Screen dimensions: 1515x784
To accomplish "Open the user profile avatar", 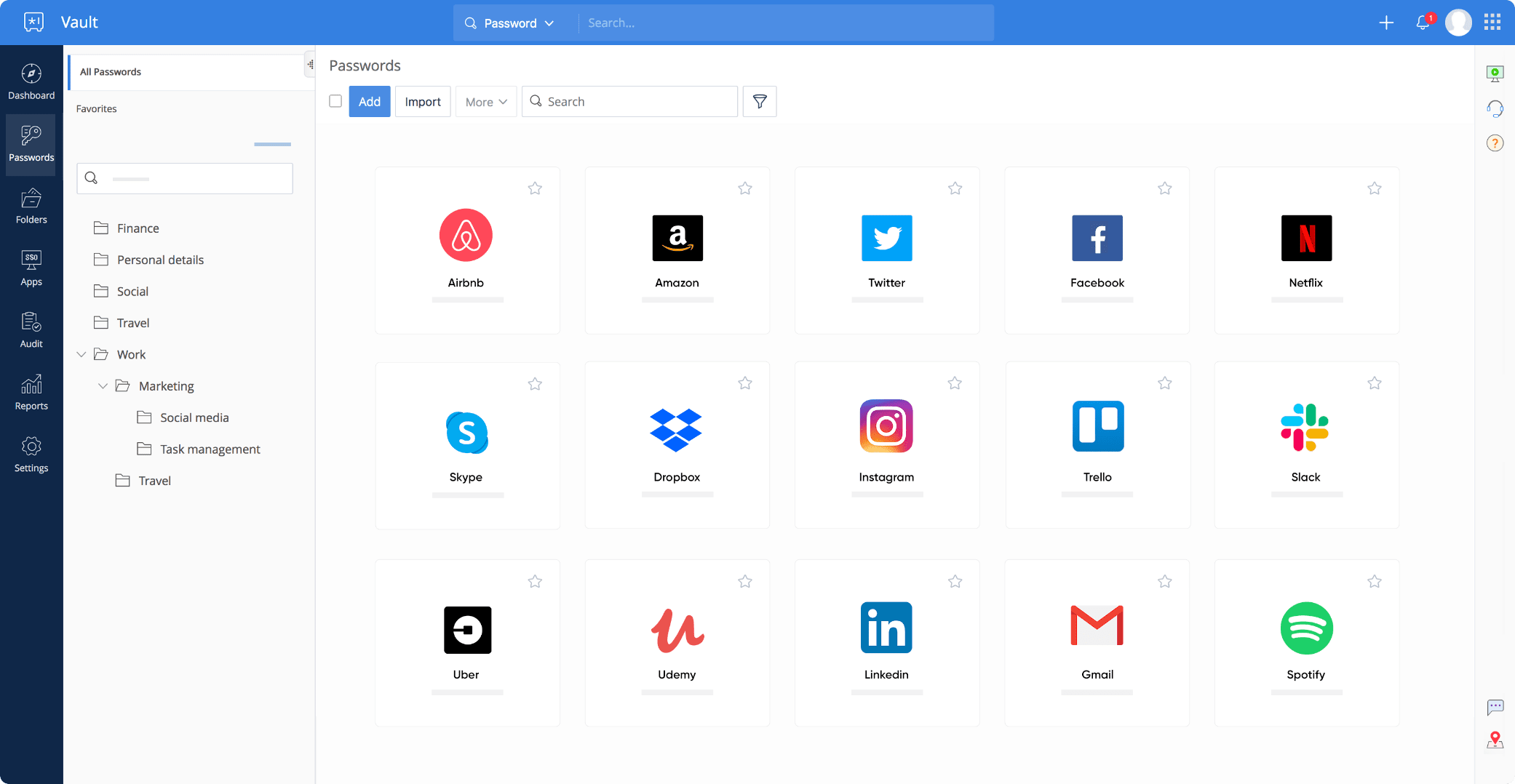I will tap(1458, 23).
